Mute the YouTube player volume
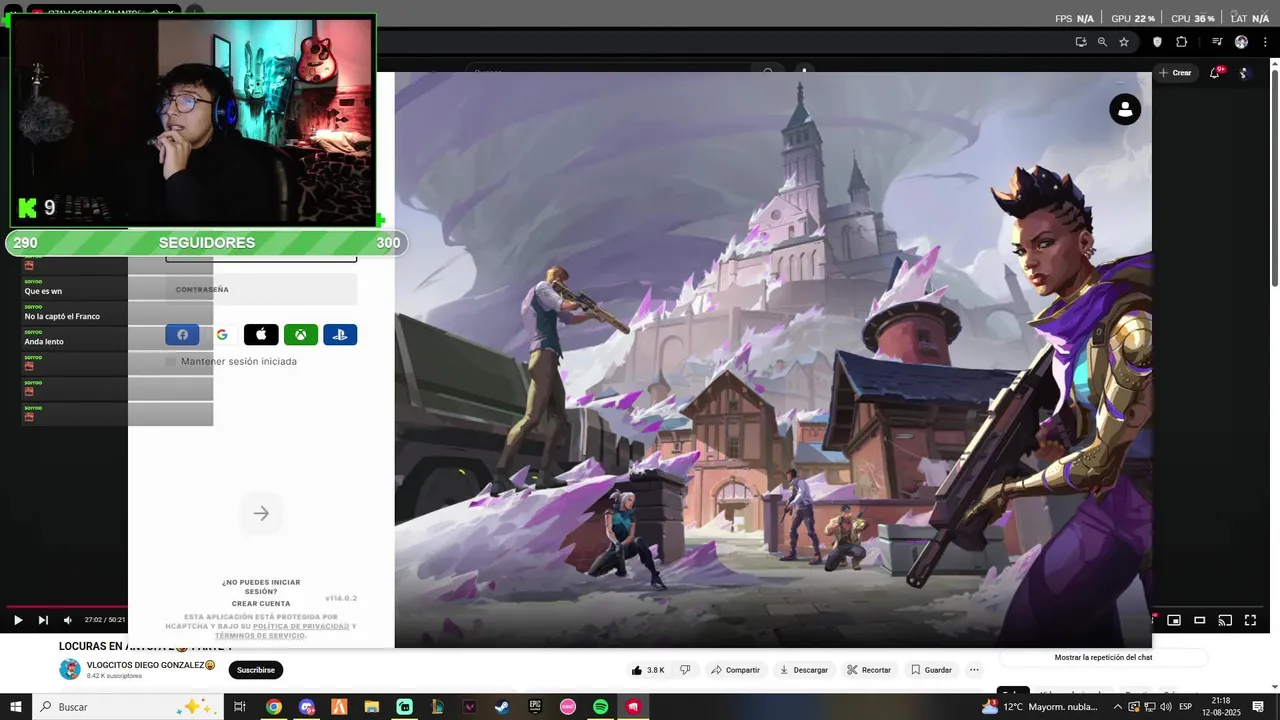 pos(68,620)
